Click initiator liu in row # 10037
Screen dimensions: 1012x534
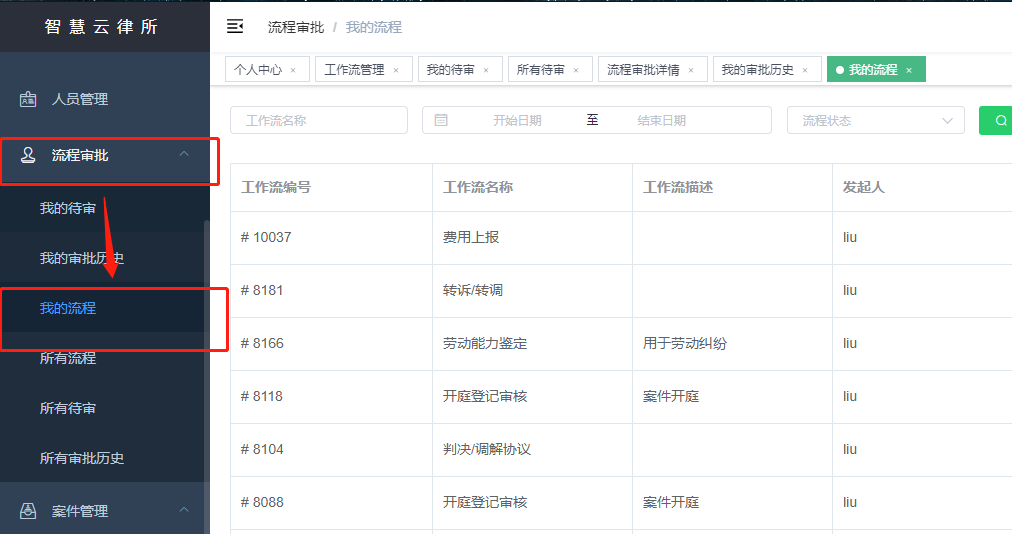pyautogui.click(x=850, y=237)
